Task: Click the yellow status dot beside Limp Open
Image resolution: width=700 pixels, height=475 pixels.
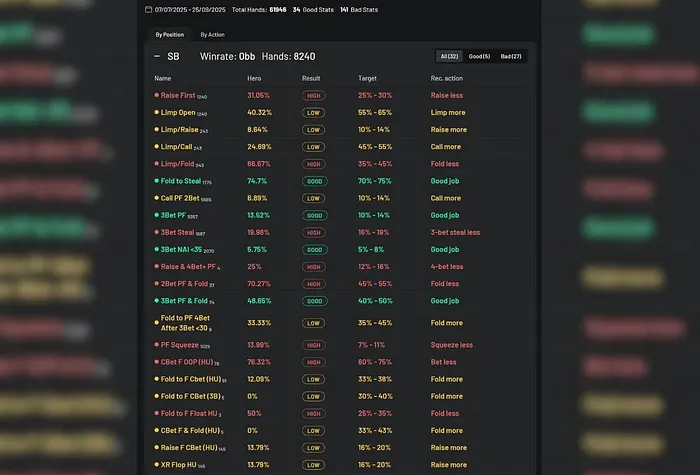Action: pyautogui.click(x=156, y=112)
